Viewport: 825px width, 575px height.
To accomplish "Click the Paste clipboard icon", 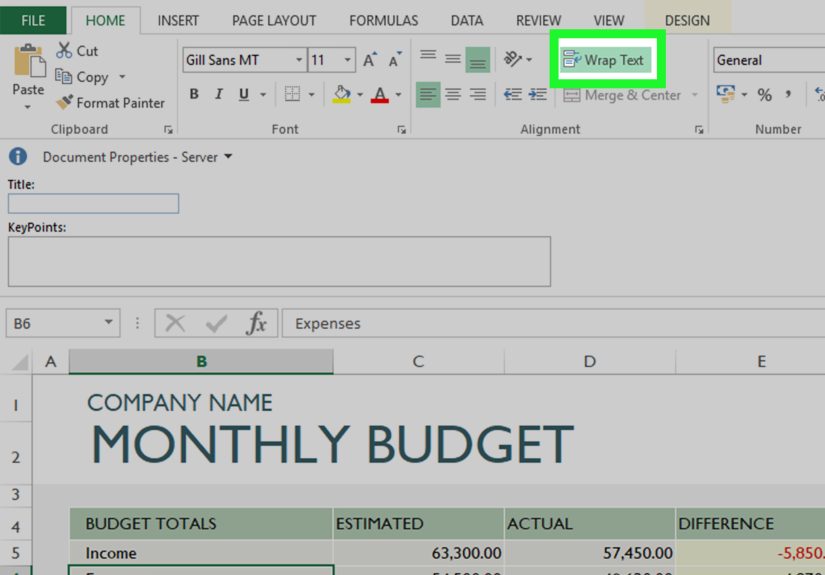I will click(29, 62).
